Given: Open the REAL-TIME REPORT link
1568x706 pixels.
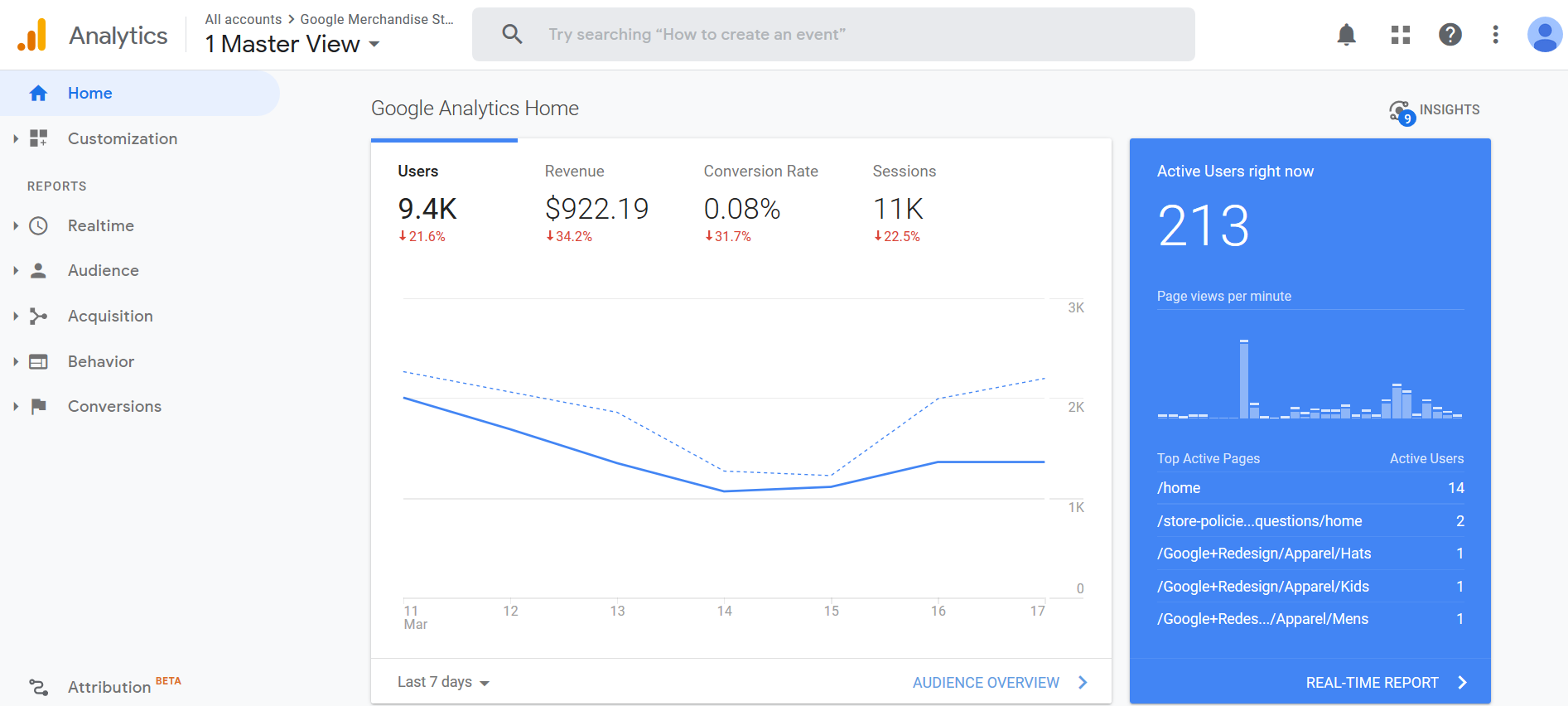Looking at the screenshot, I should [x=1372, y=682].
